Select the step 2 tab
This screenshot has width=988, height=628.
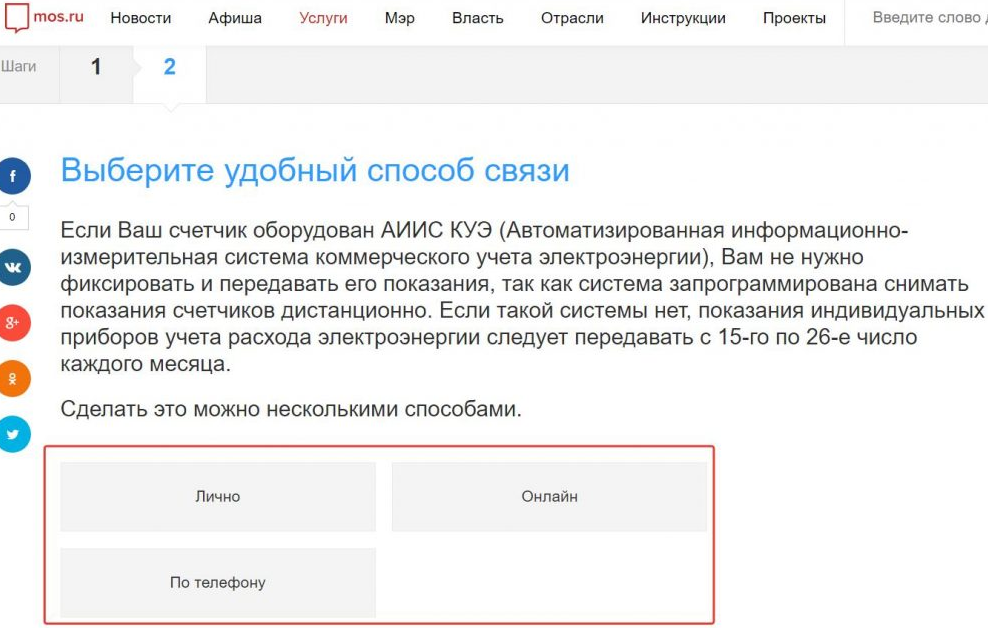coord(169,67)
